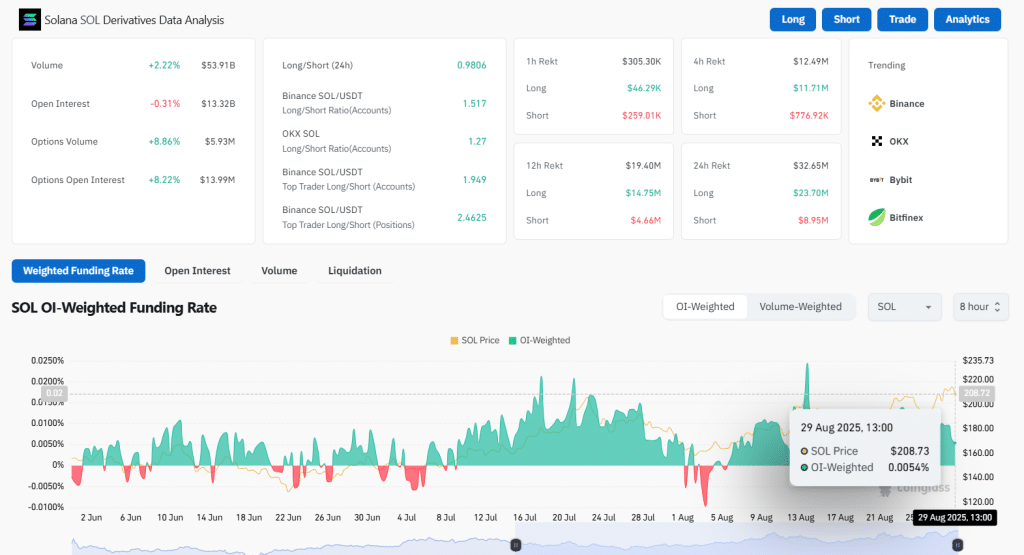
Task: Open the Liquidation tab
Action: pos(355,271)
